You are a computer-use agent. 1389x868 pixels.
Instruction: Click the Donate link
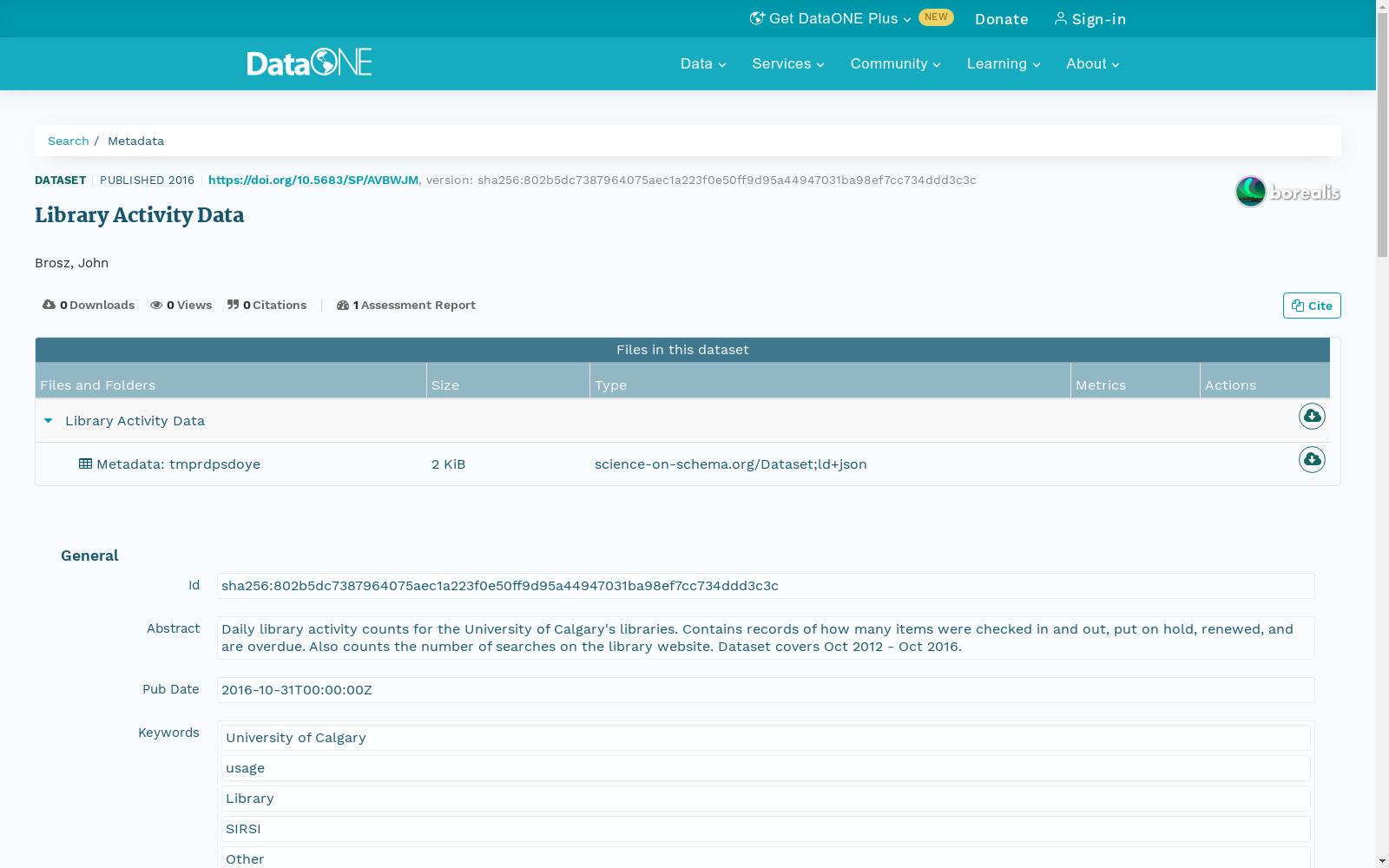[1002, 19]
